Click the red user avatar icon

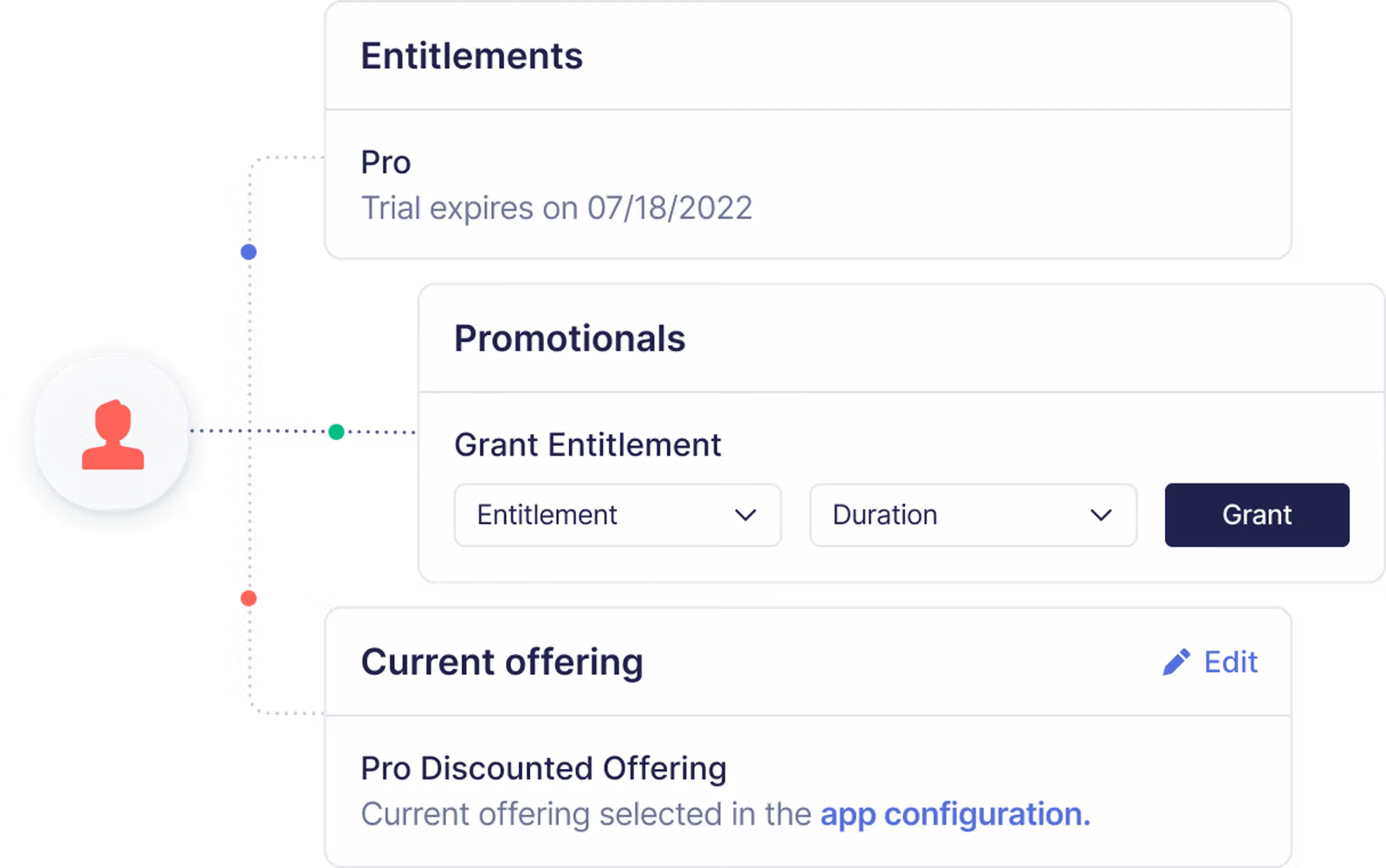[113, 436]
